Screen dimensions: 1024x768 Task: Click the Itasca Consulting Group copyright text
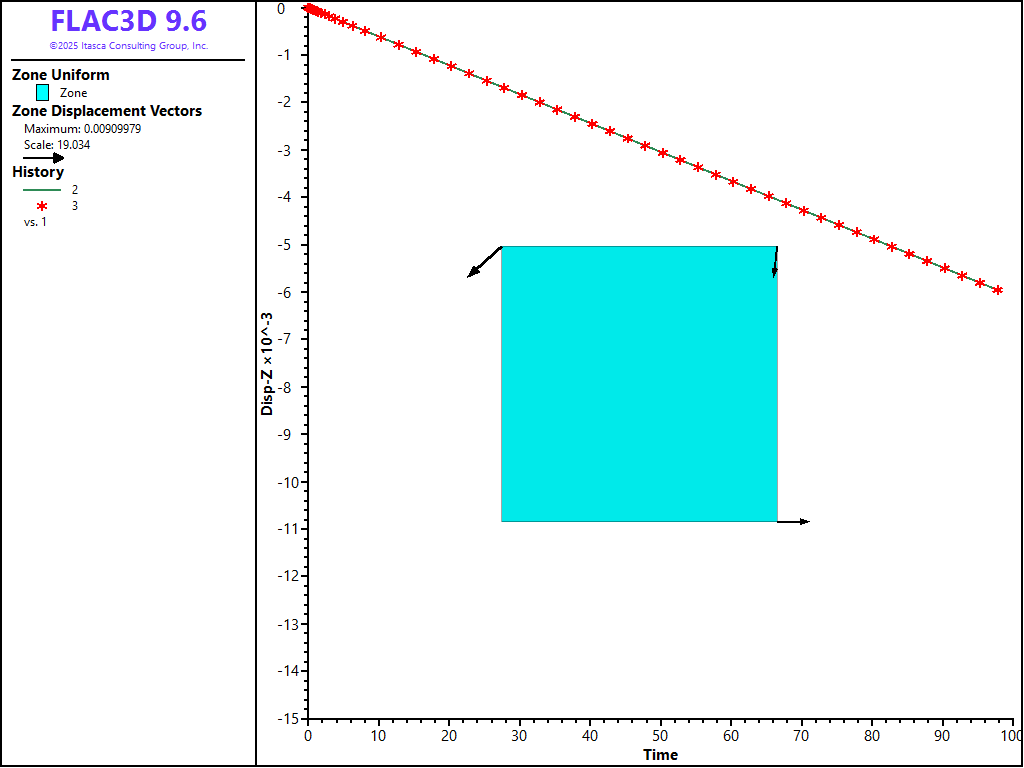coord(129,46)
